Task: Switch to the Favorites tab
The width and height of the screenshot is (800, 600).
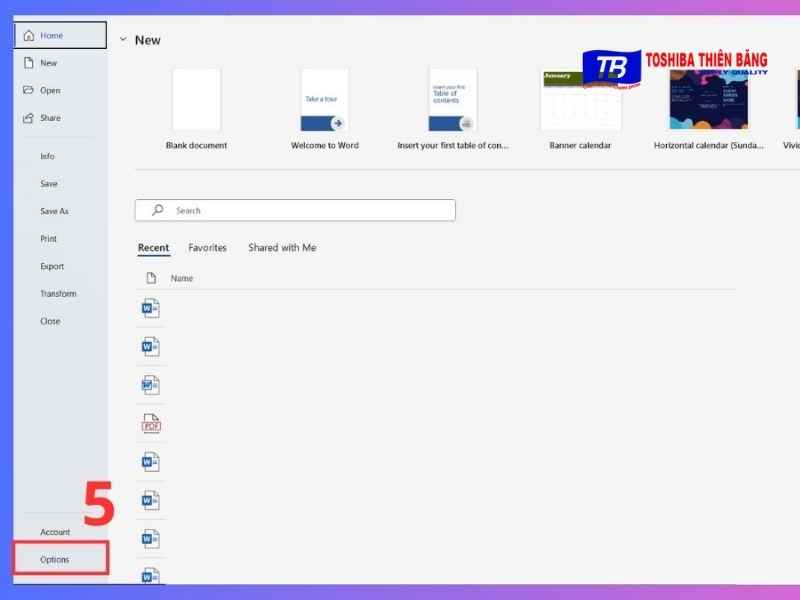Action: pyautogui.click(x=207, y=248)
